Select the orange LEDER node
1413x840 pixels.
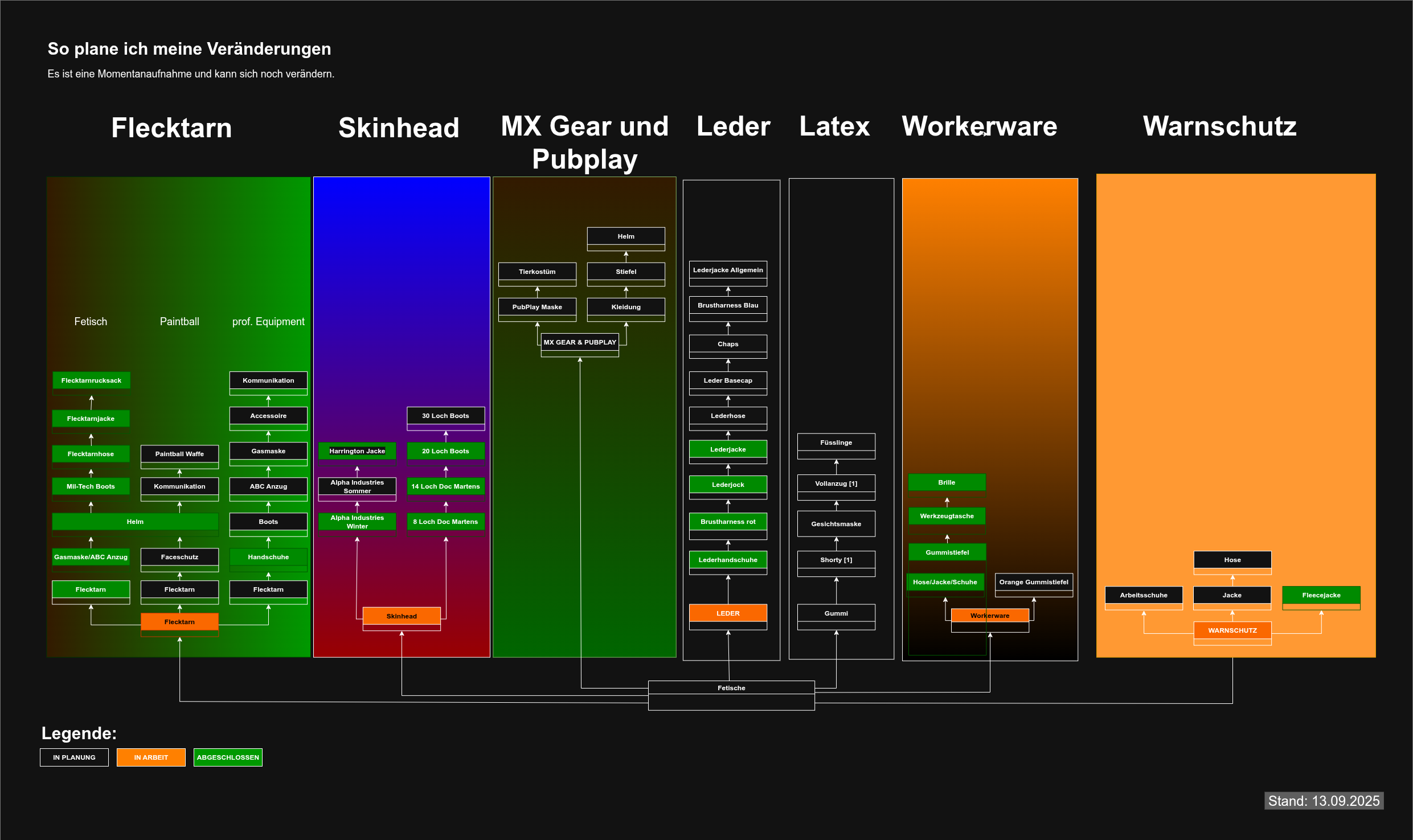728,613
